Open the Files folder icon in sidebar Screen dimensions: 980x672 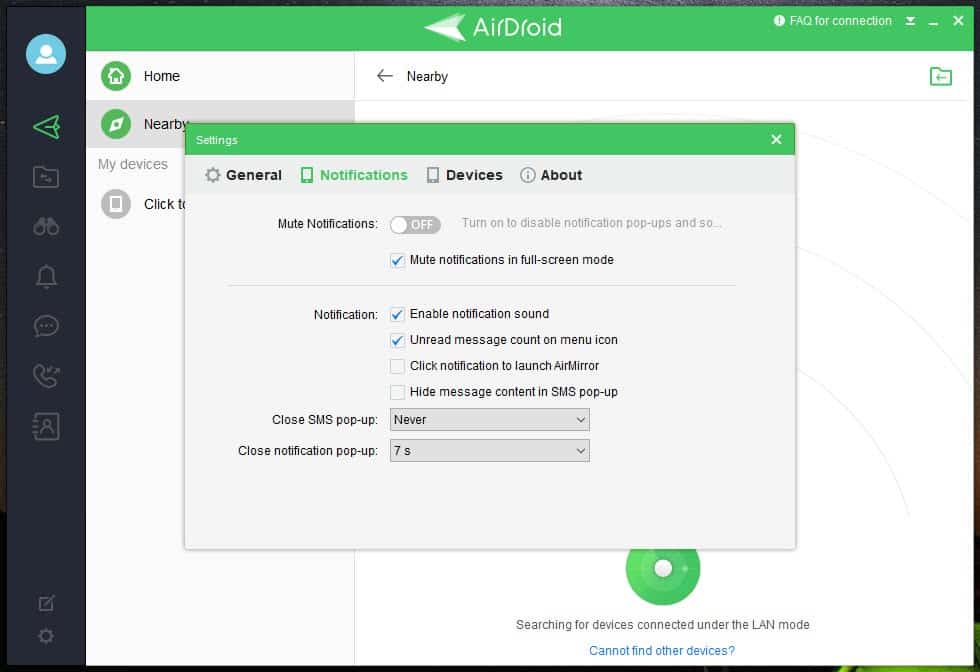point(46,177)
